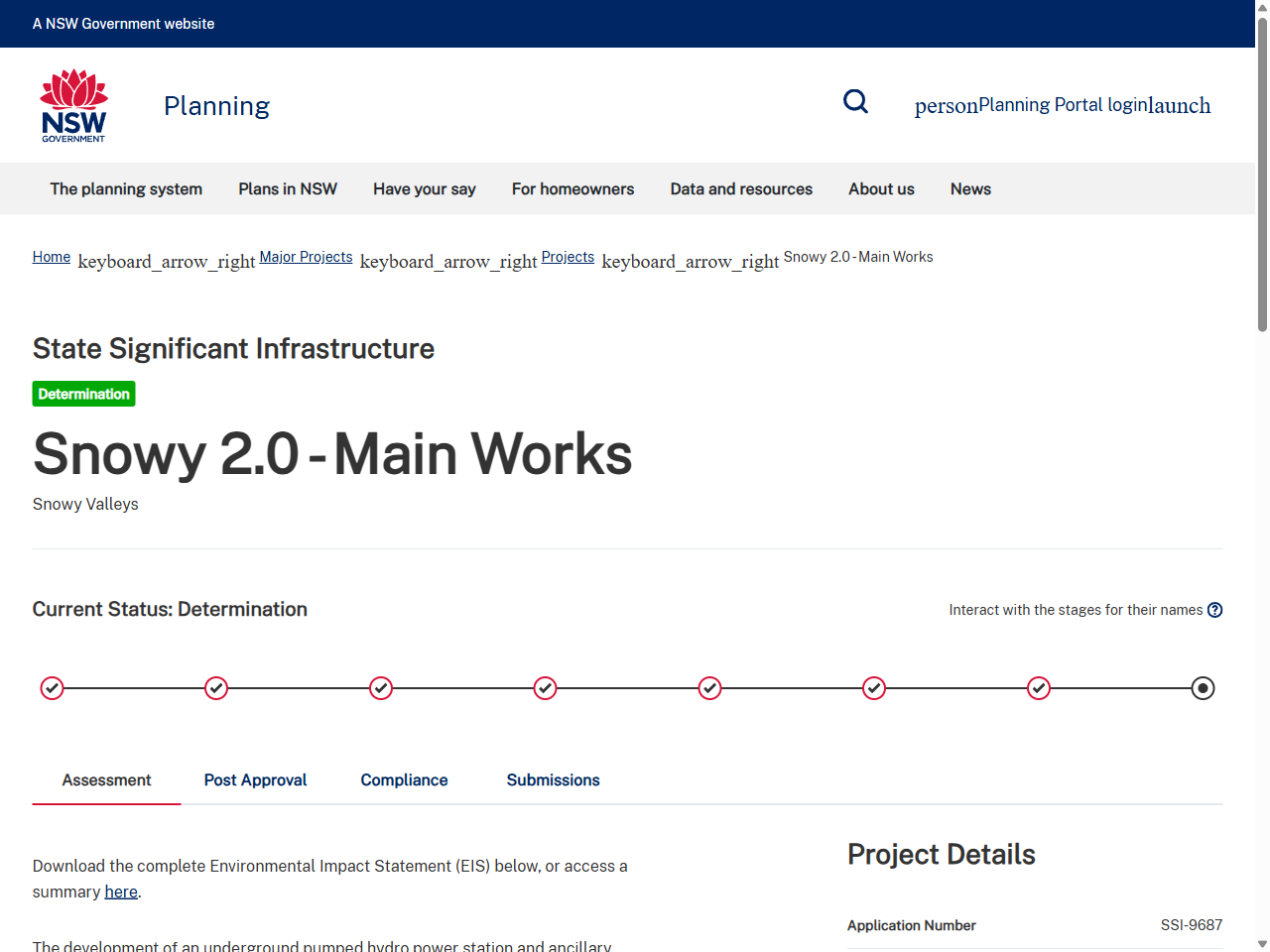Click the 'Snowy Valleys' location text
Image resolution: width=1270 pixels, height=952 pixels.
tap(85, 504)
